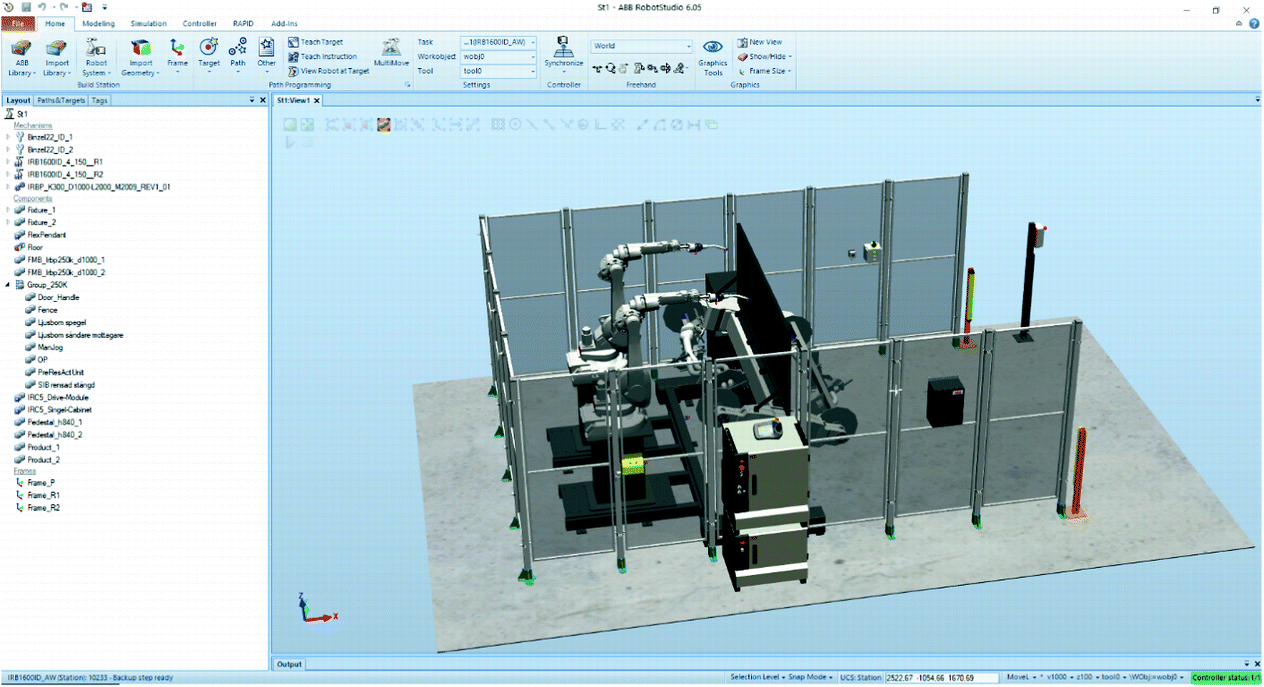Open the Path creation menu
This screenshot has height=687, width=1264.
(238, 57)
